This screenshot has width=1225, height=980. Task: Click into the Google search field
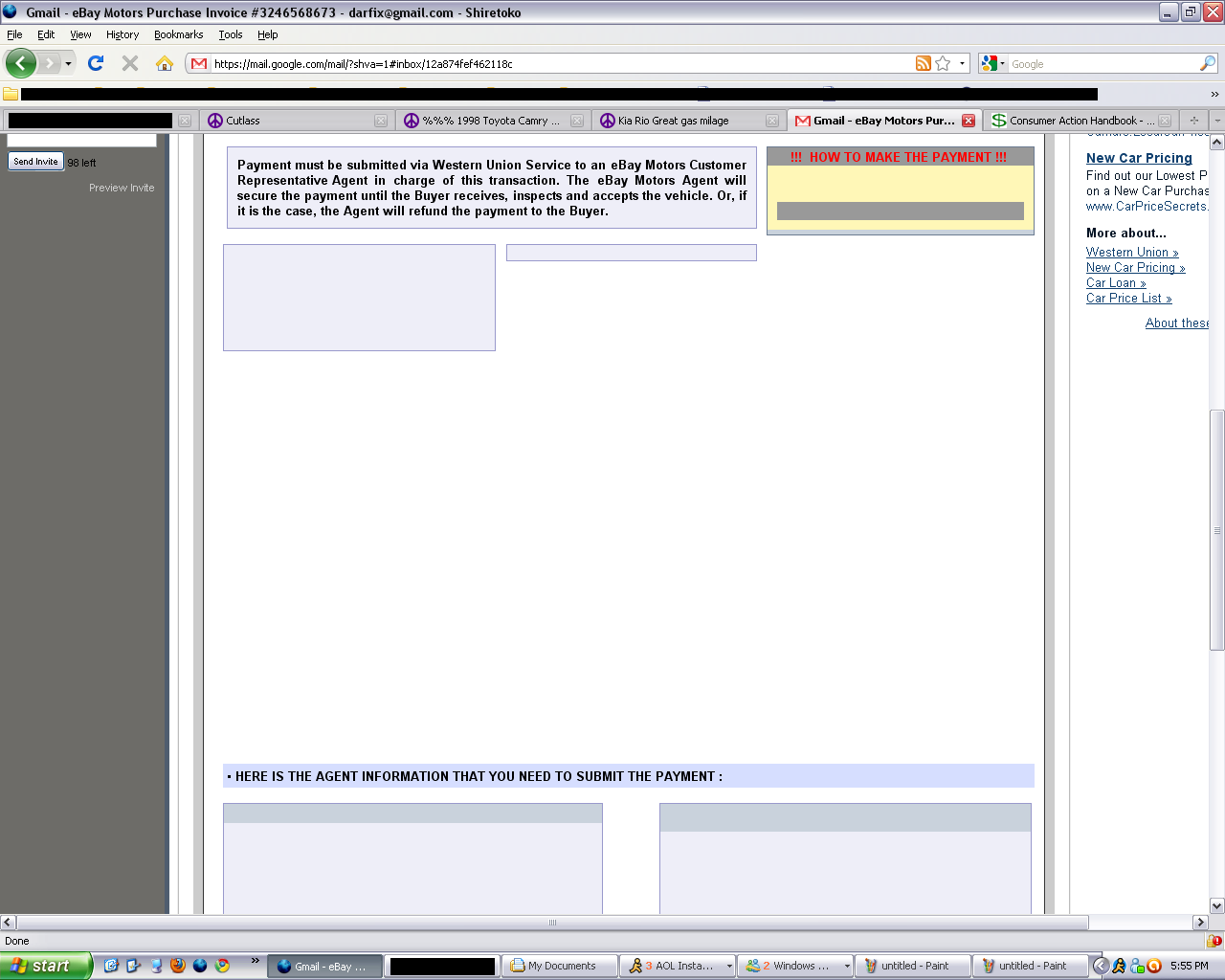[x=1103, y=64]
